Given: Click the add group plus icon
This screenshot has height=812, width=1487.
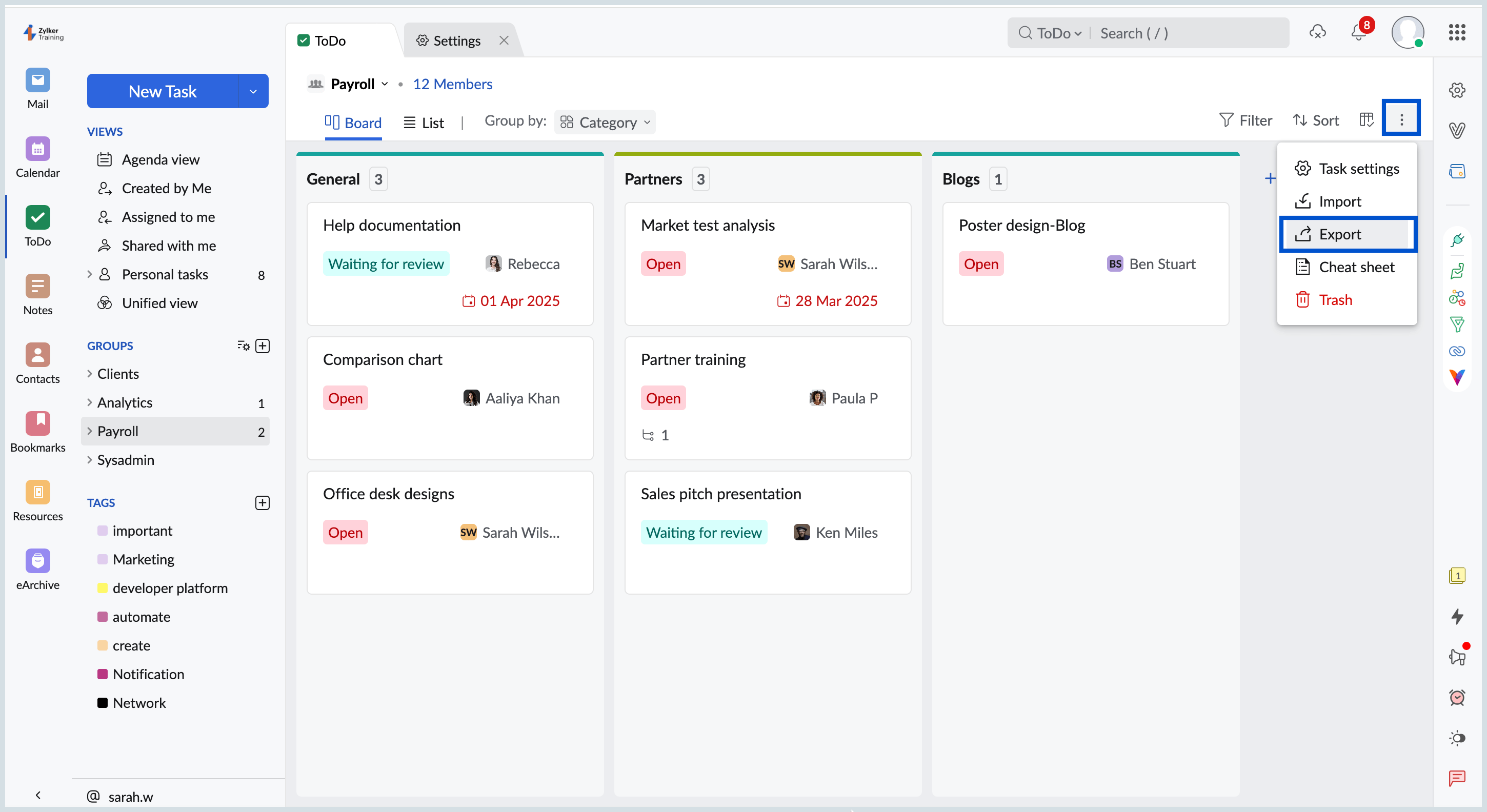Looking at the screenshot, I should point(263,346).
